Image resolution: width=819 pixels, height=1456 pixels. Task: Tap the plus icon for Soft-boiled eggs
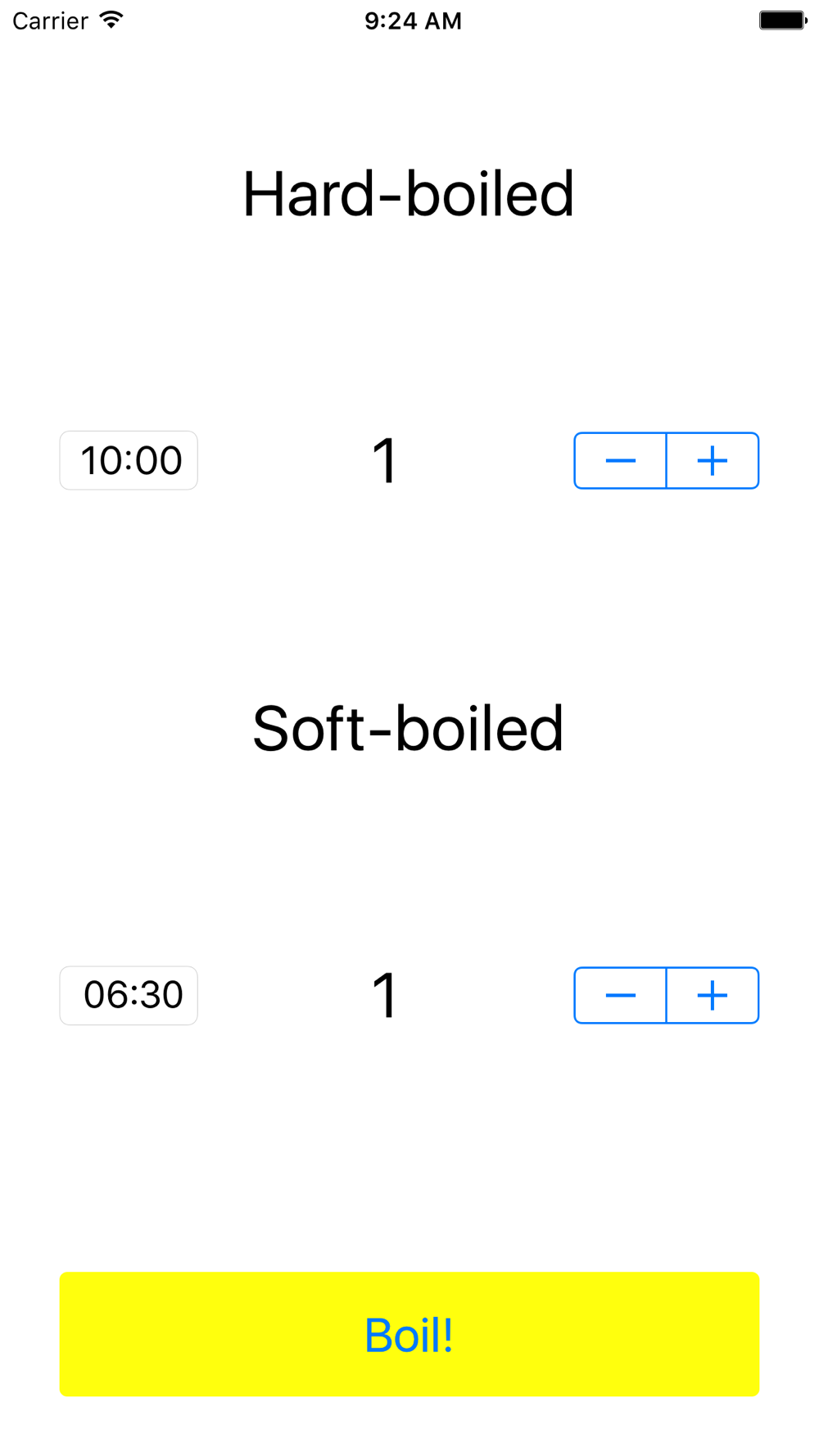click(713, 996)
